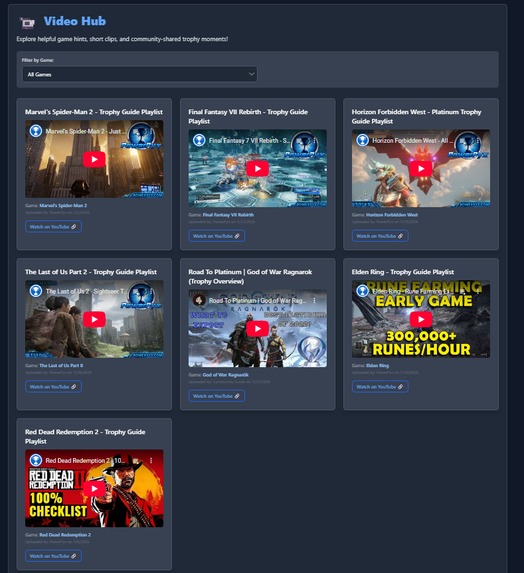Click channel avatar on Red Dead Redemption video
The image size is (524, 573).
click(x=36, y=460)
